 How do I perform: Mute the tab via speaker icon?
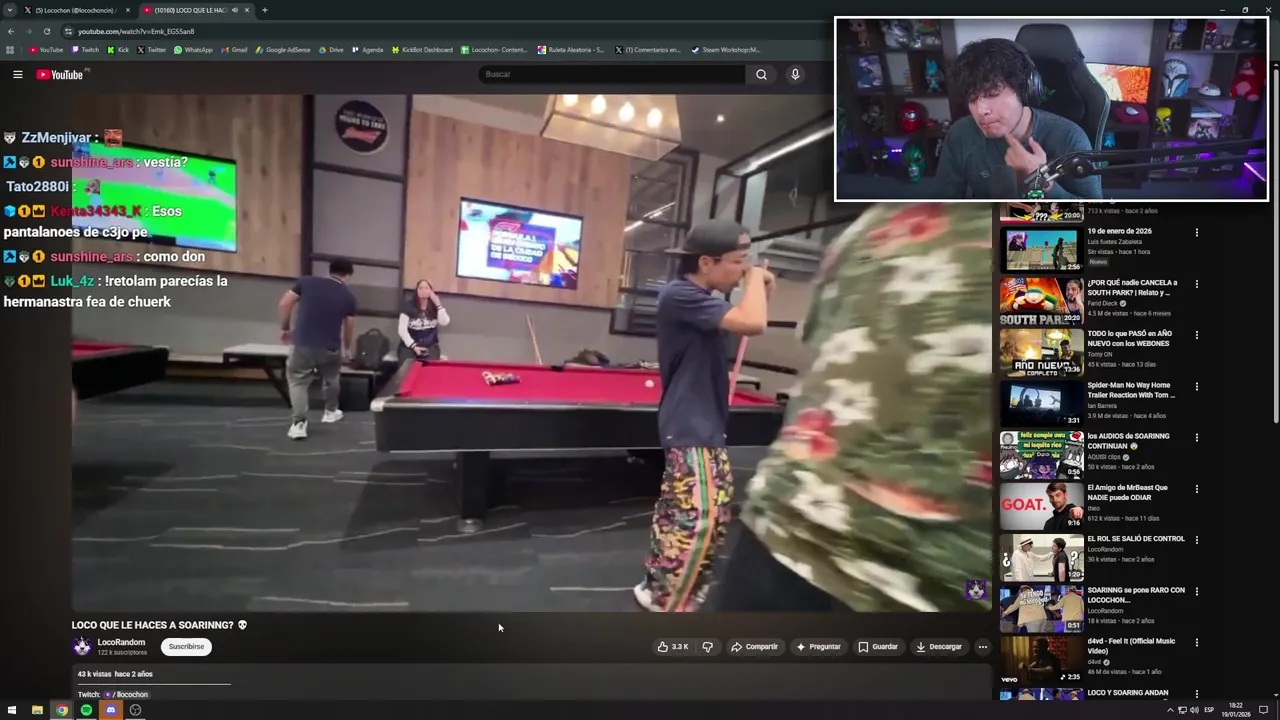235,10
